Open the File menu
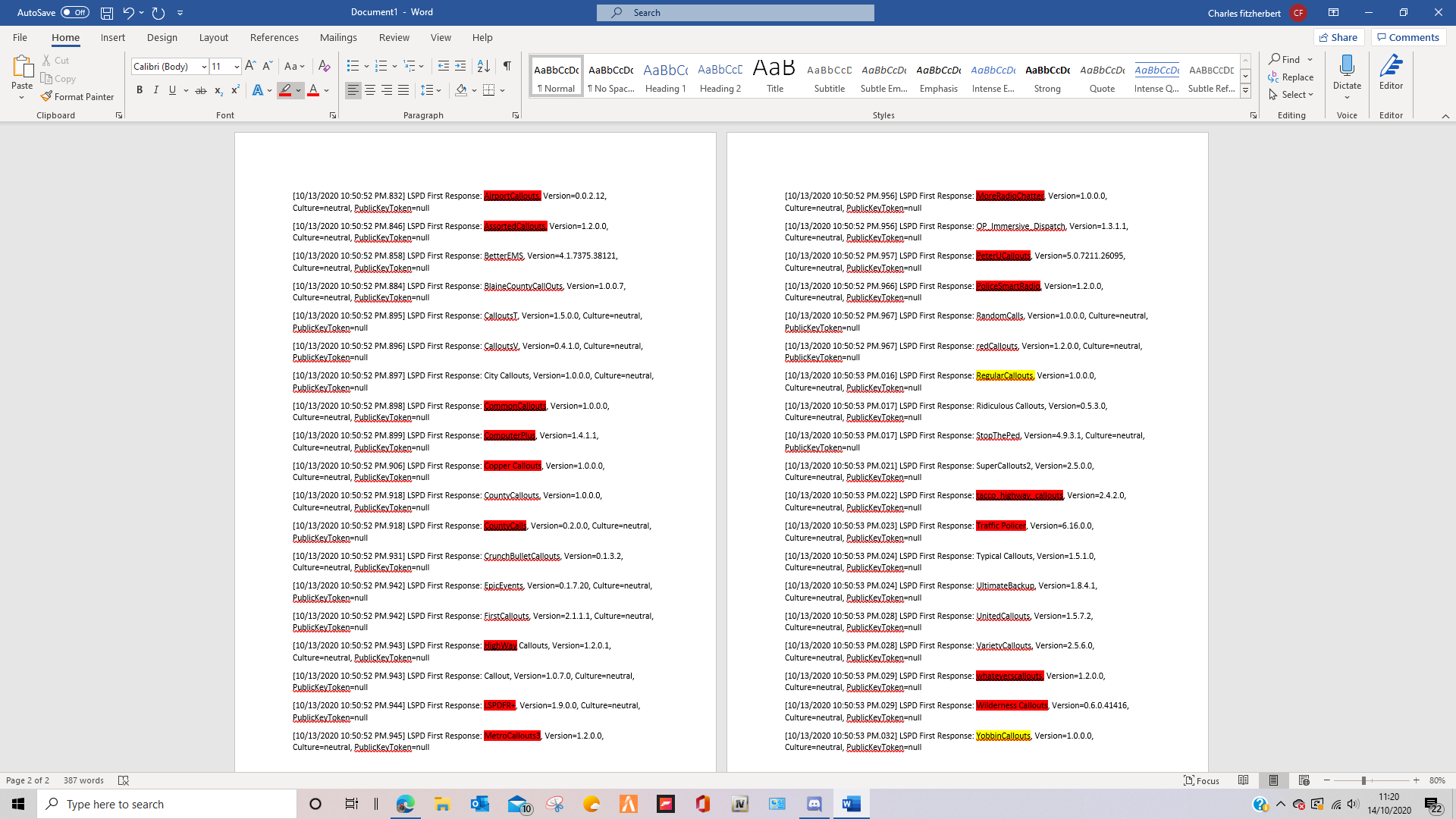Viewport: 1456px width, 819px height. (x=20, y=37)
